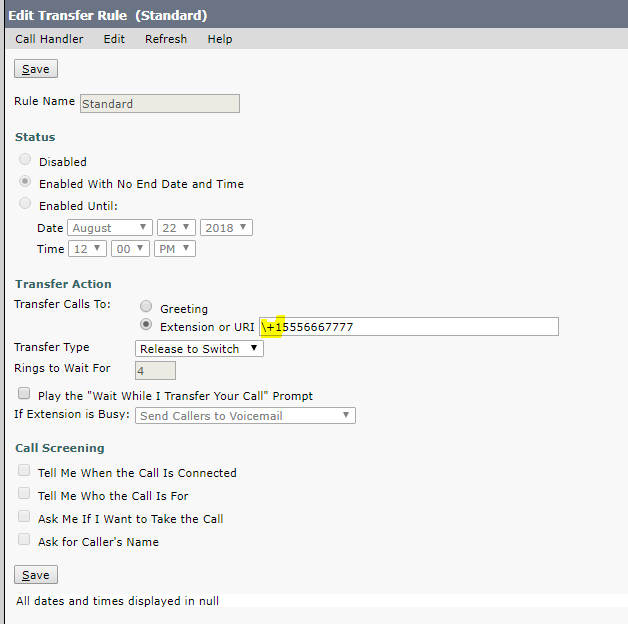Open the Help menu
This screenshot has width=628, height=624.
[220, 39]
